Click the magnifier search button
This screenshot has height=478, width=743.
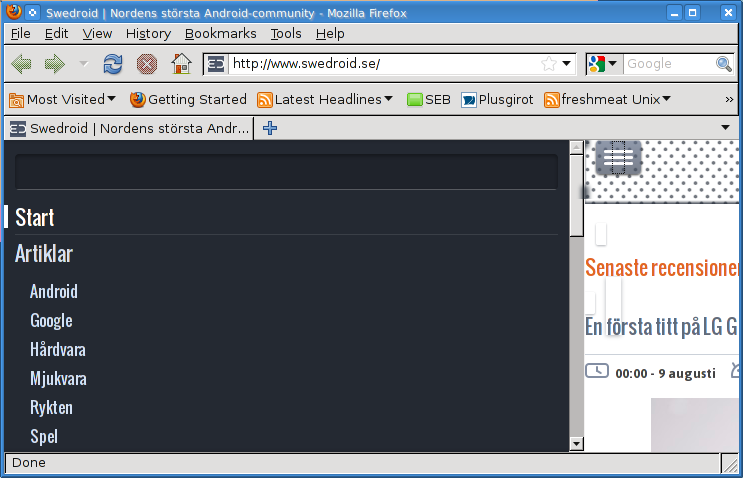click(724, 63)
